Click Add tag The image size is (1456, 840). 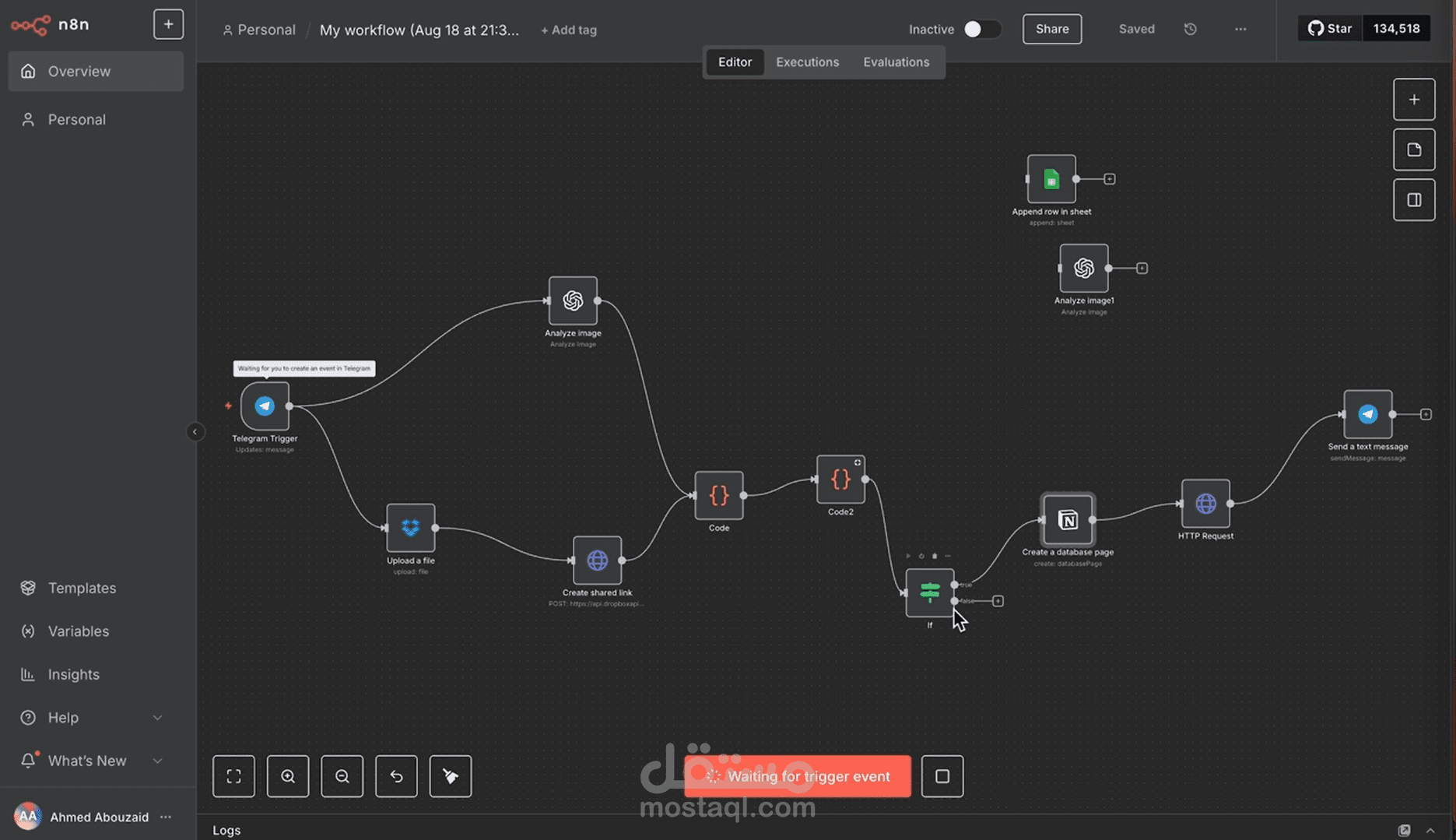568,30
